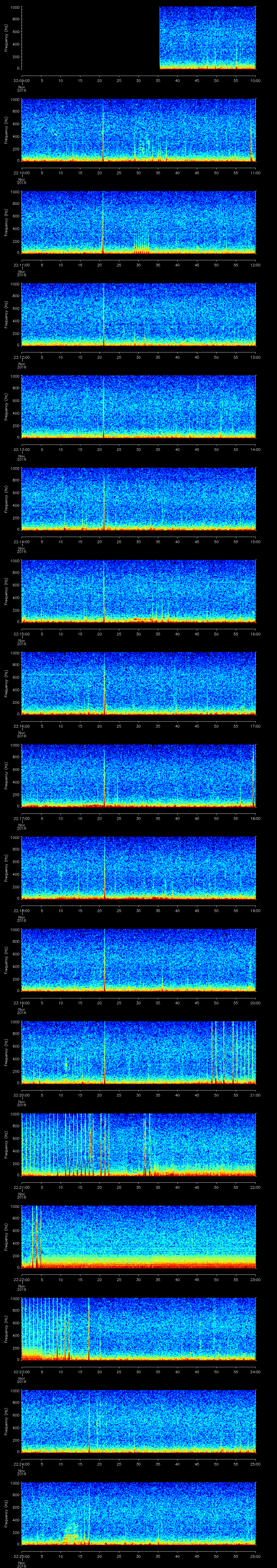Viewport: 277px width, 1568px height.
Task: Click the 22:24:00 time label
Action: 22,1464
